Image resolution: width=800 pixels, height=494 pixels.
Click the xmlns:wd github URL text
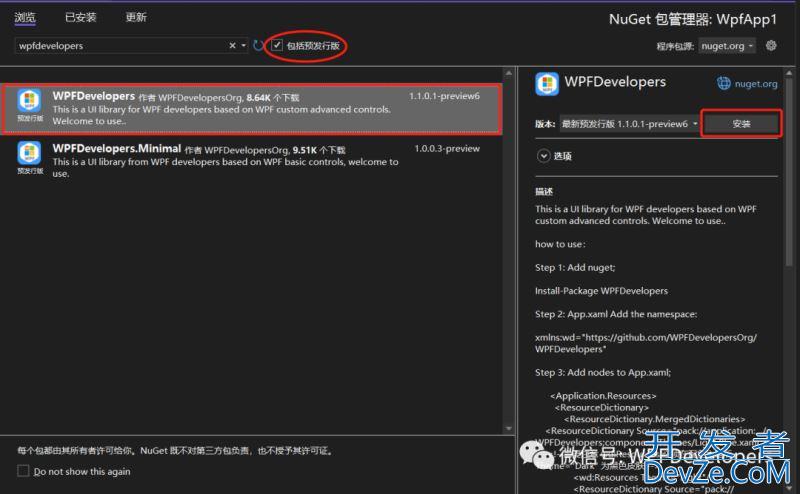[645, 343]
